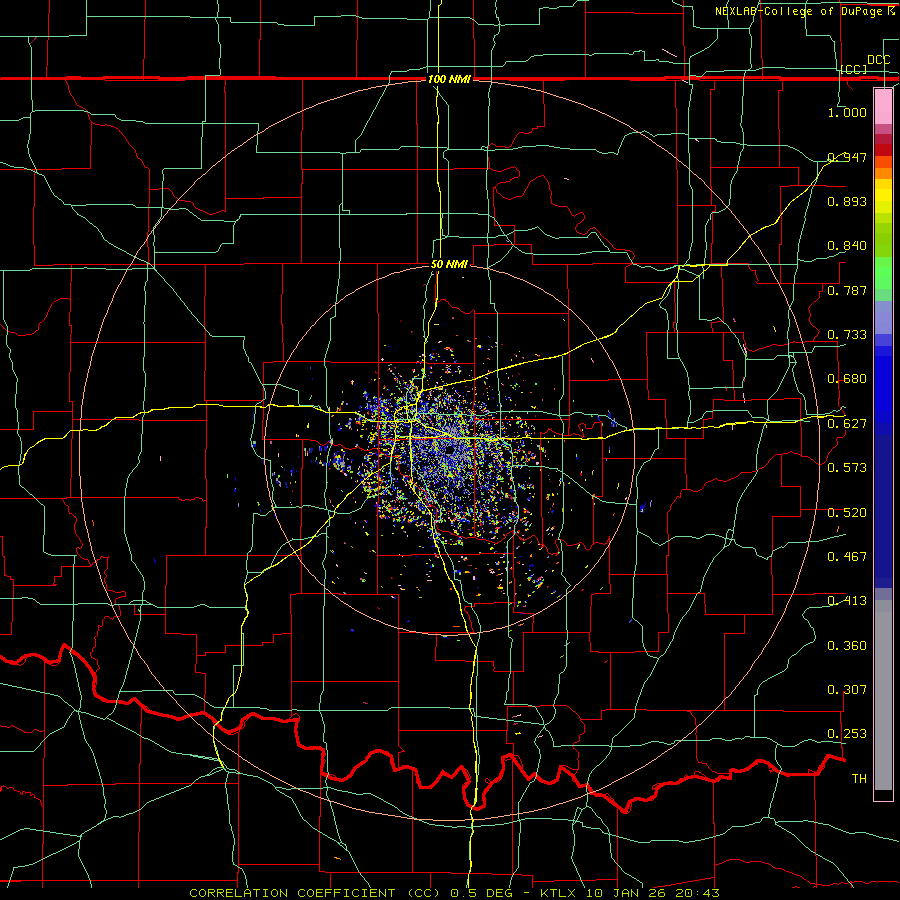Pick the pink swatch atop the color scale
The height and width of the screenshot is (900, 900).
coord(883,106)
